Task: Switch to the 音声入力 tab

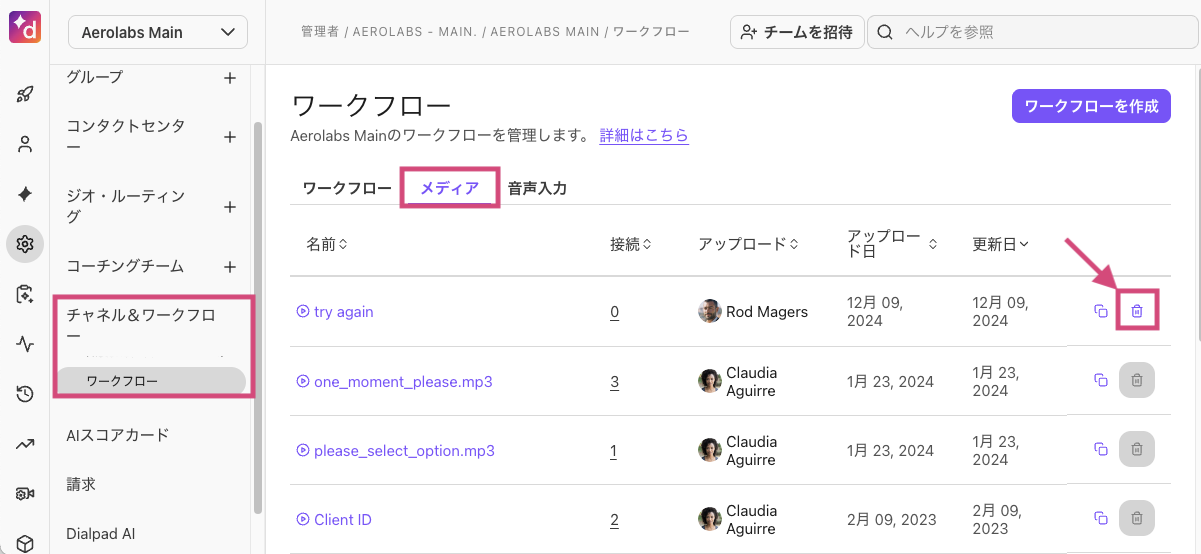Action: (537, 188)
